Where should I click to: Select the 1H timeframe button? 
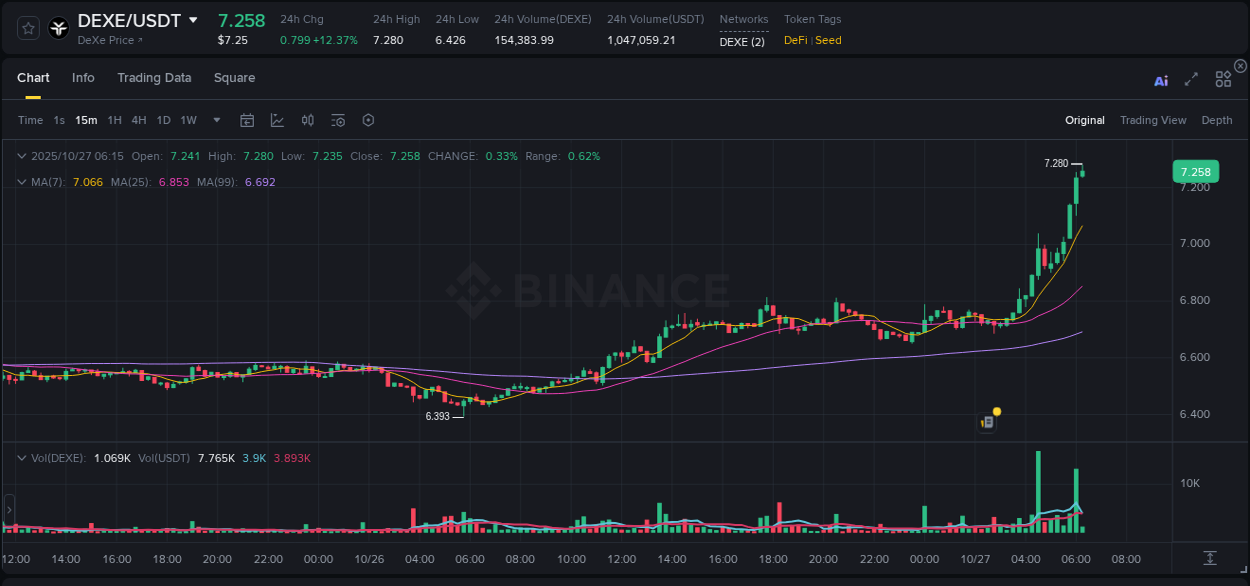tap(114, 120)
